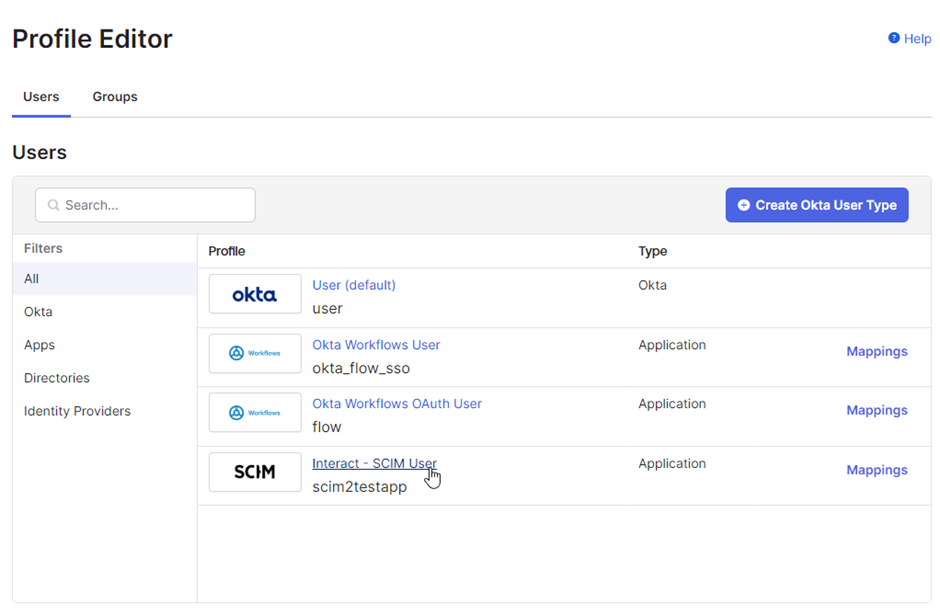Click the 'flow' variable name text
The height and width of the screenshot is (615, 940).
tap(327, 427)
